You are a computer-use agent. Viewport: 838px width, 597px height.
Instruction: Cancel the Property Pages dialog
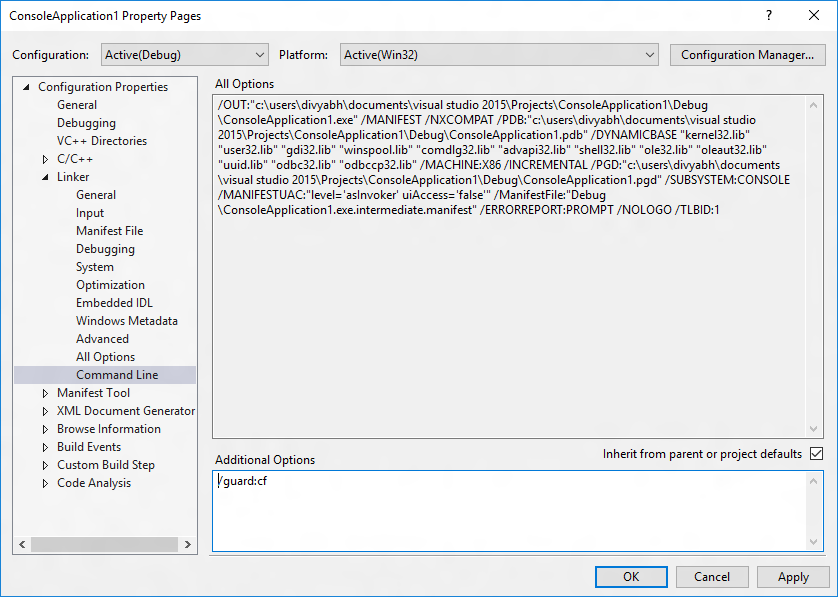click(712, 576)
